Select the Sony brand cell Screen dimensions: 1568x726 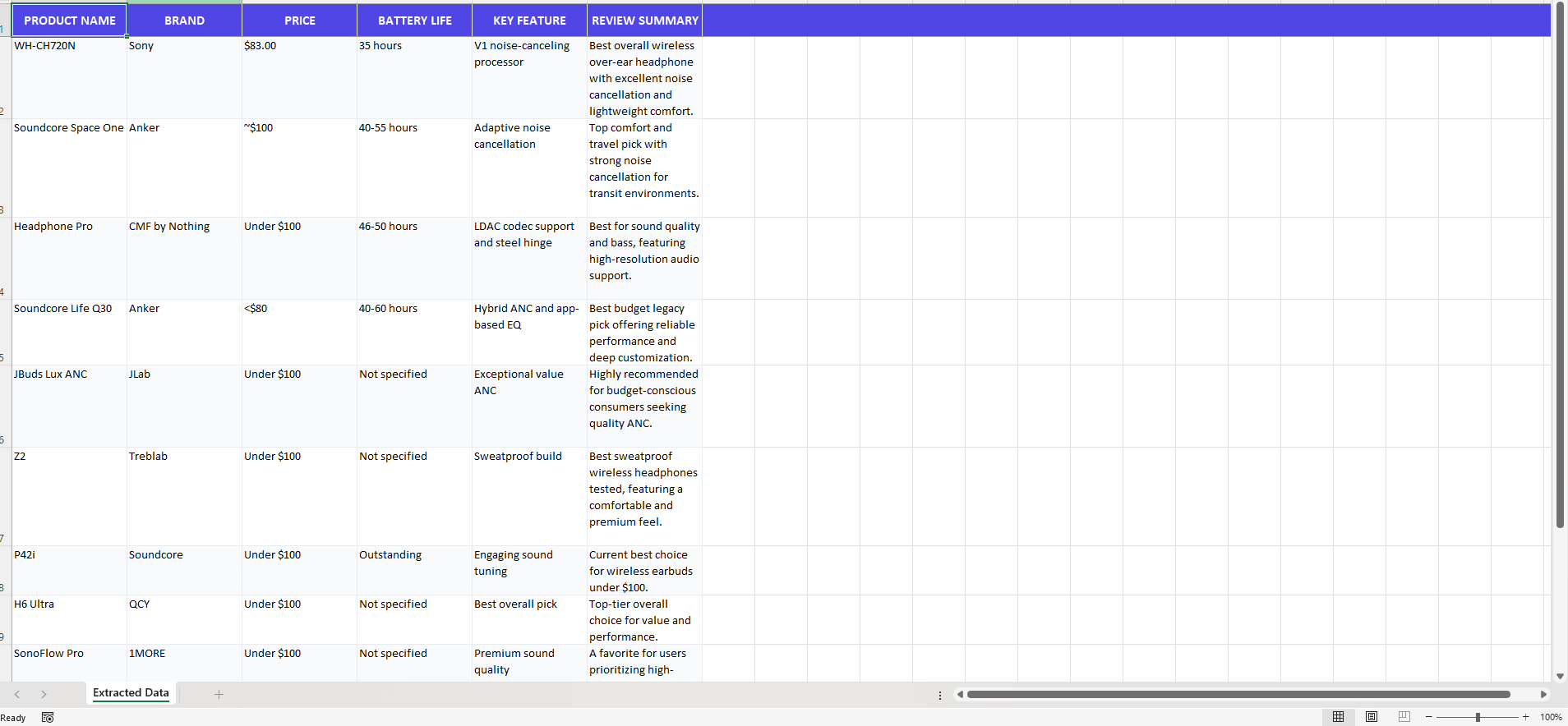click(x=185, y=78)
